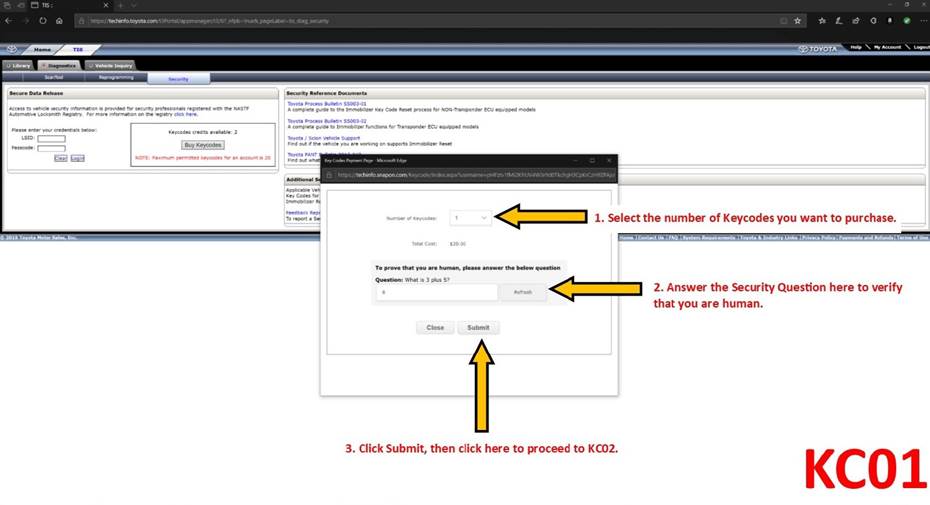Click the Login button under credentials
The height and width of the screenshot is (505, 930).
tap(78, 158)
